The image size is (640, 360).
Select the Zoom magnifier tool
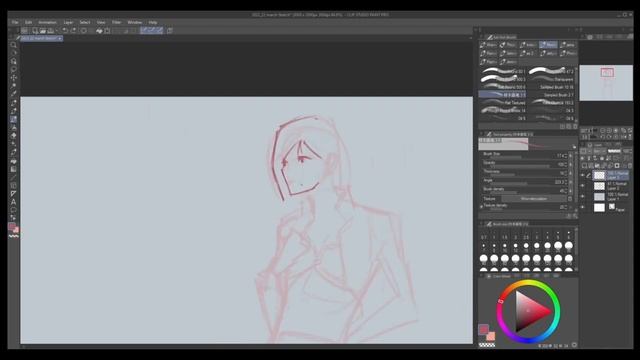[13, 45]
